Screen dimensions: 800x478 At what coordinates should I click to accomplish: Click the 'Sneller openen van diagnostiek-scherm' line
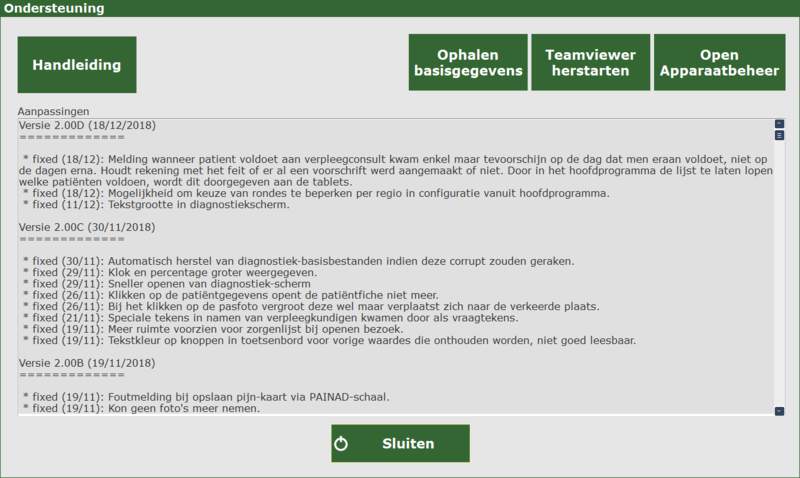(208, 283)
